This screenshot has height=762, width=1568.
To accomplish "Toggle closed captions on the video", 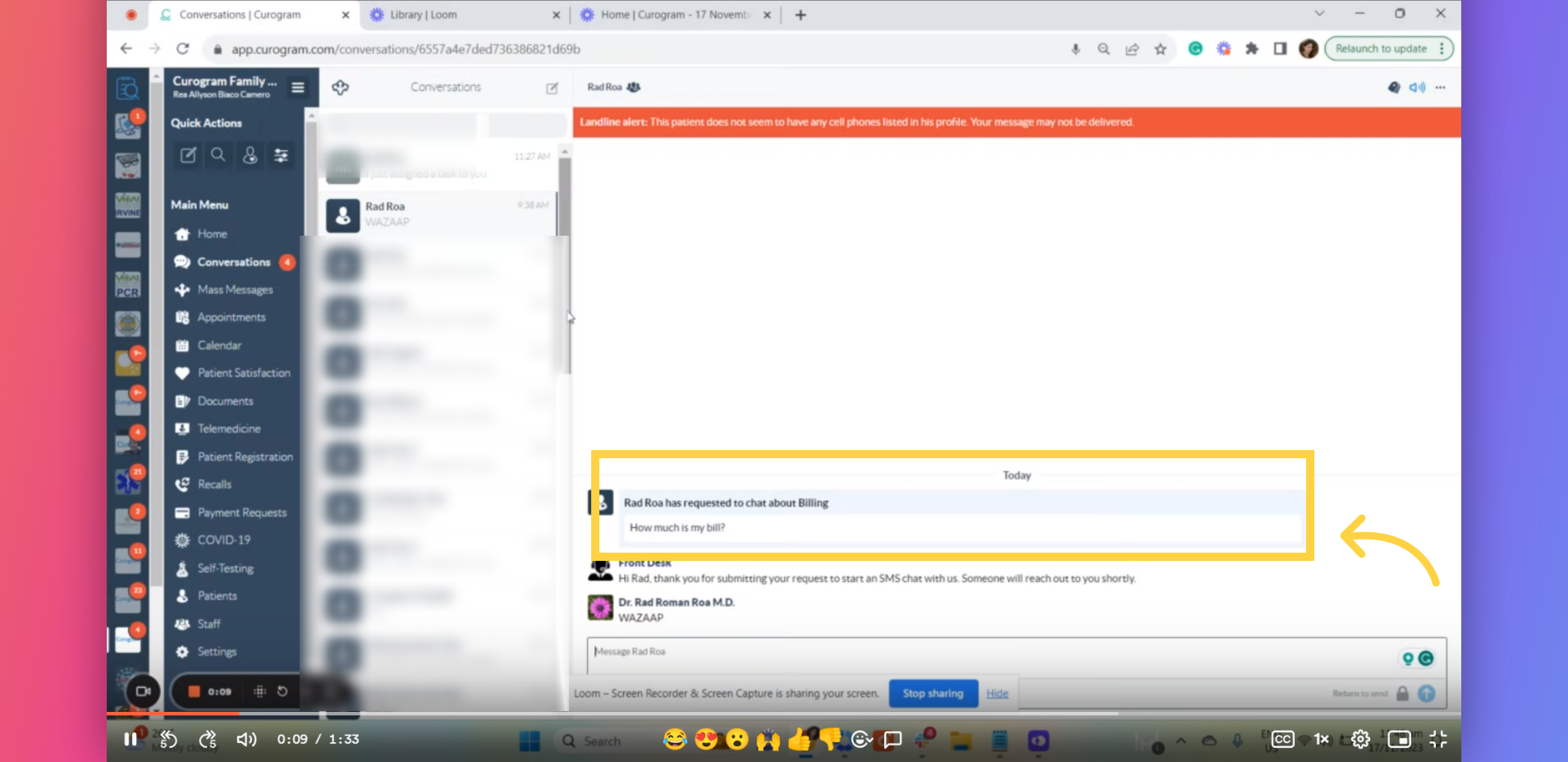I will 1282,739.
